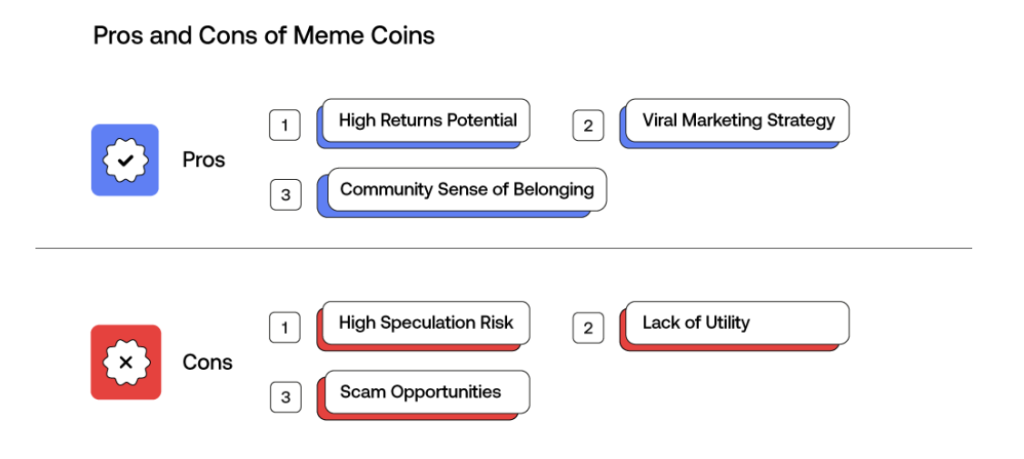
Task: Click the Pros section label
Action: point(204,160)
